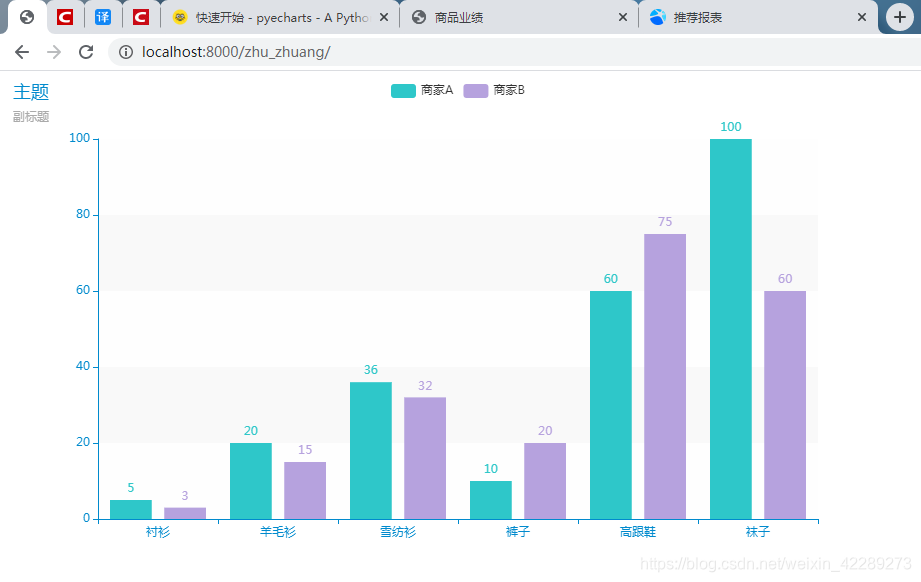This screenshot has width=921, height=582.
Task: Click the 副标题 subtitle text
Action: click(x=30, y=116)
